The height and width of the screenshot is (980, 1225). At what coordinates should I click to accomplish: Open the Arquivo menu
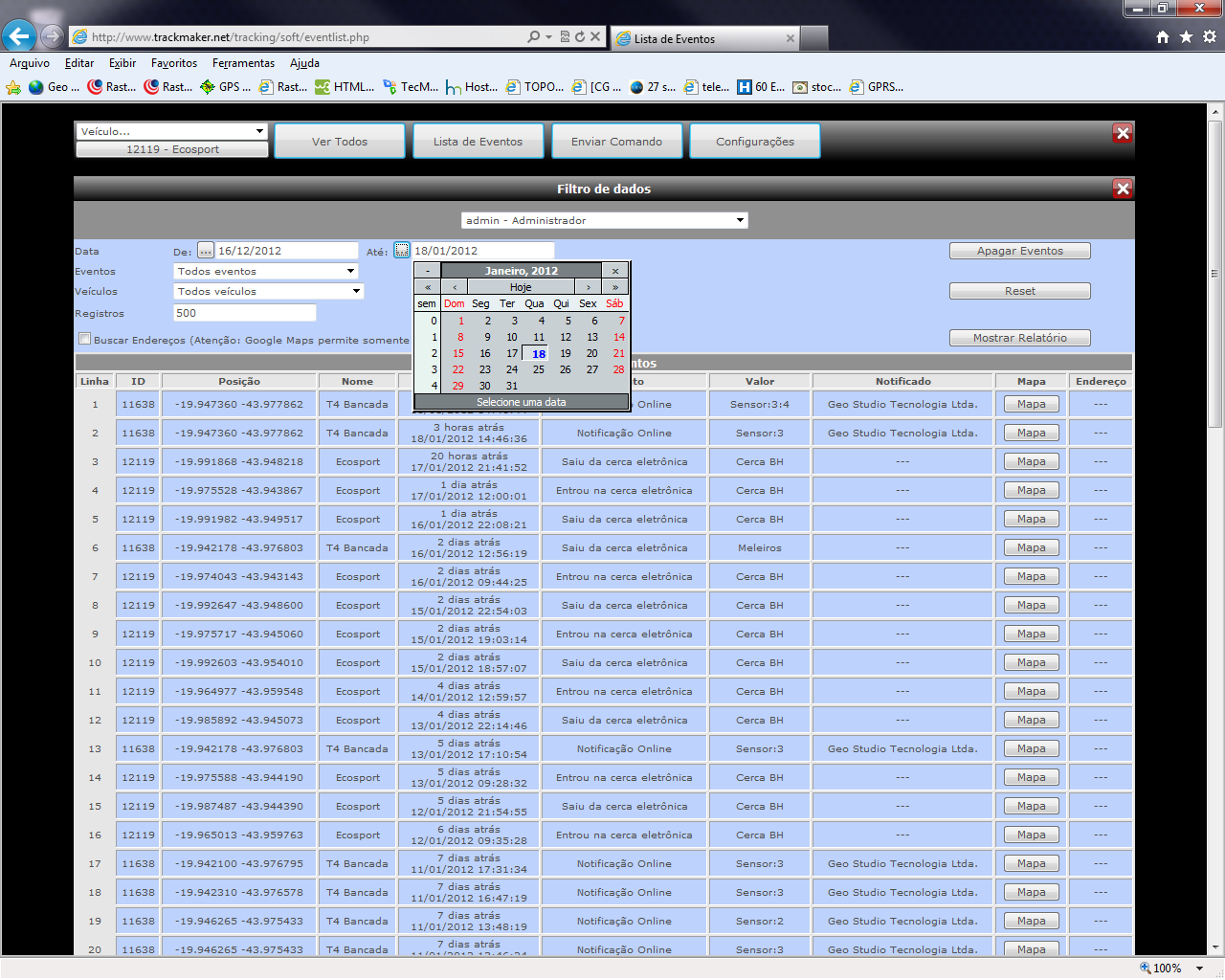(x=30, y=63)
